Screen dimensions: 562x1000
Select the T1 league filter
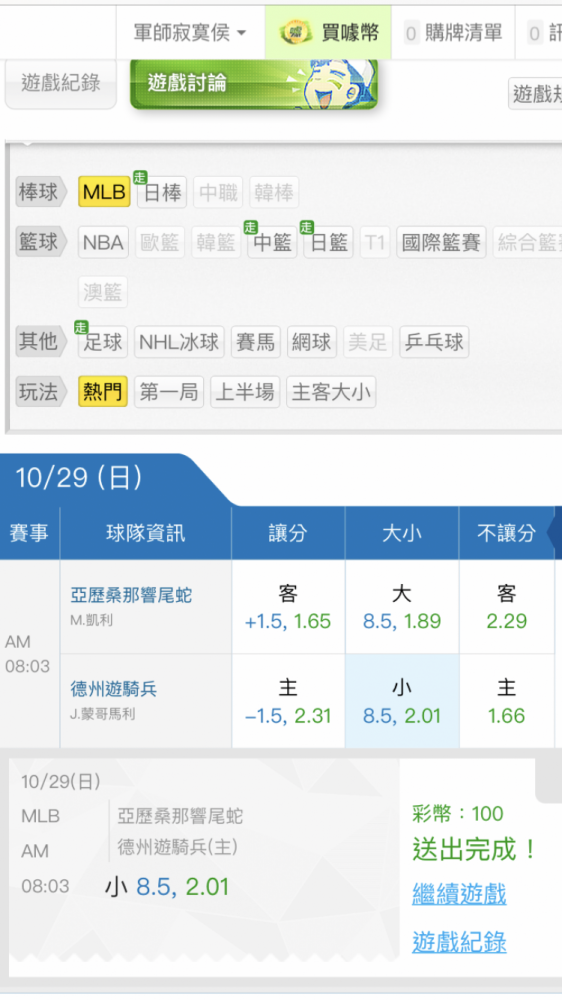pos(374,242)
